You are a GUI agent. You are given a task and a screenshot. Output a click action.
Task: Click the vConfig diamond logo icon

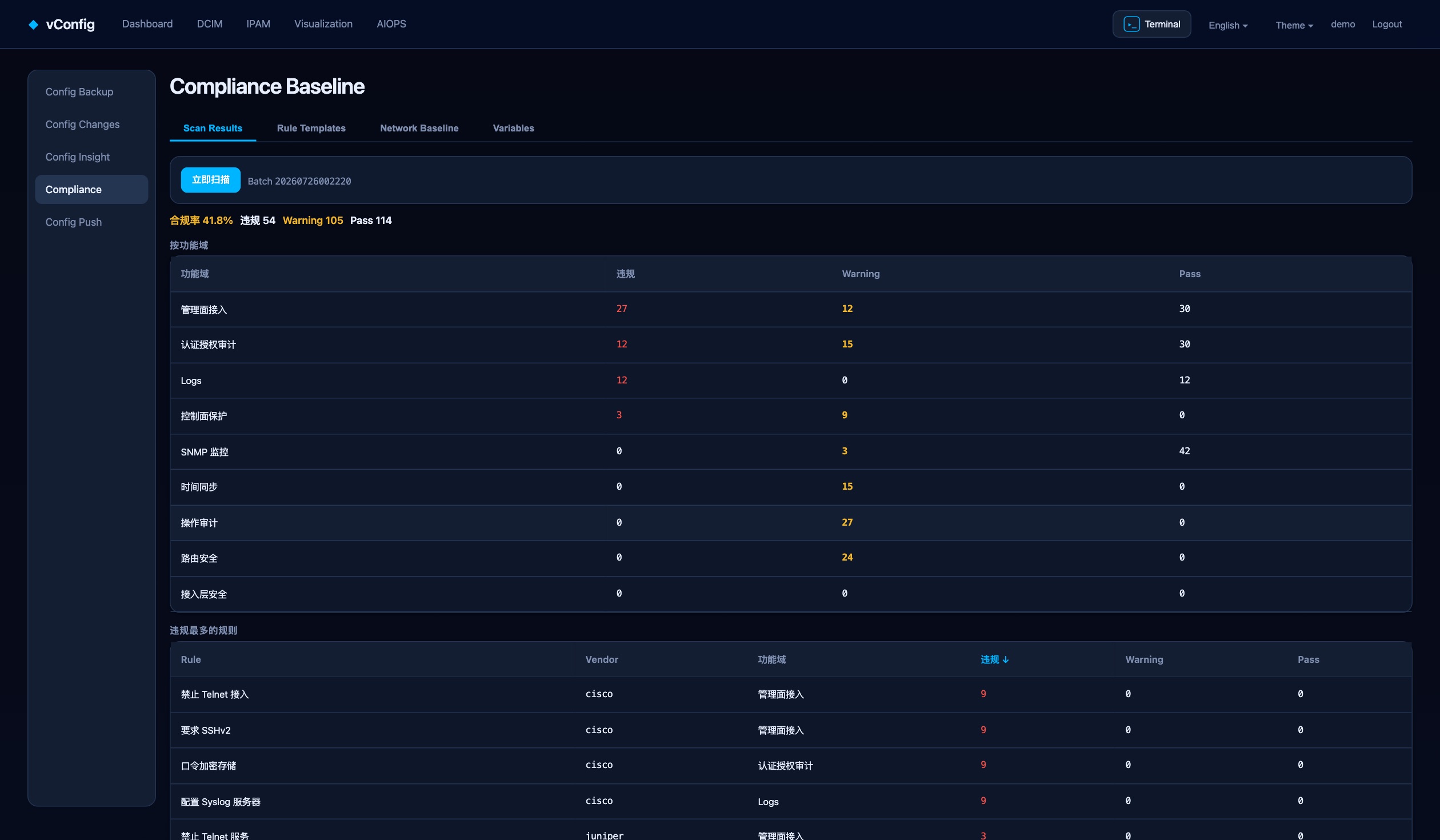pyautogui.click(x=33, y=24)
